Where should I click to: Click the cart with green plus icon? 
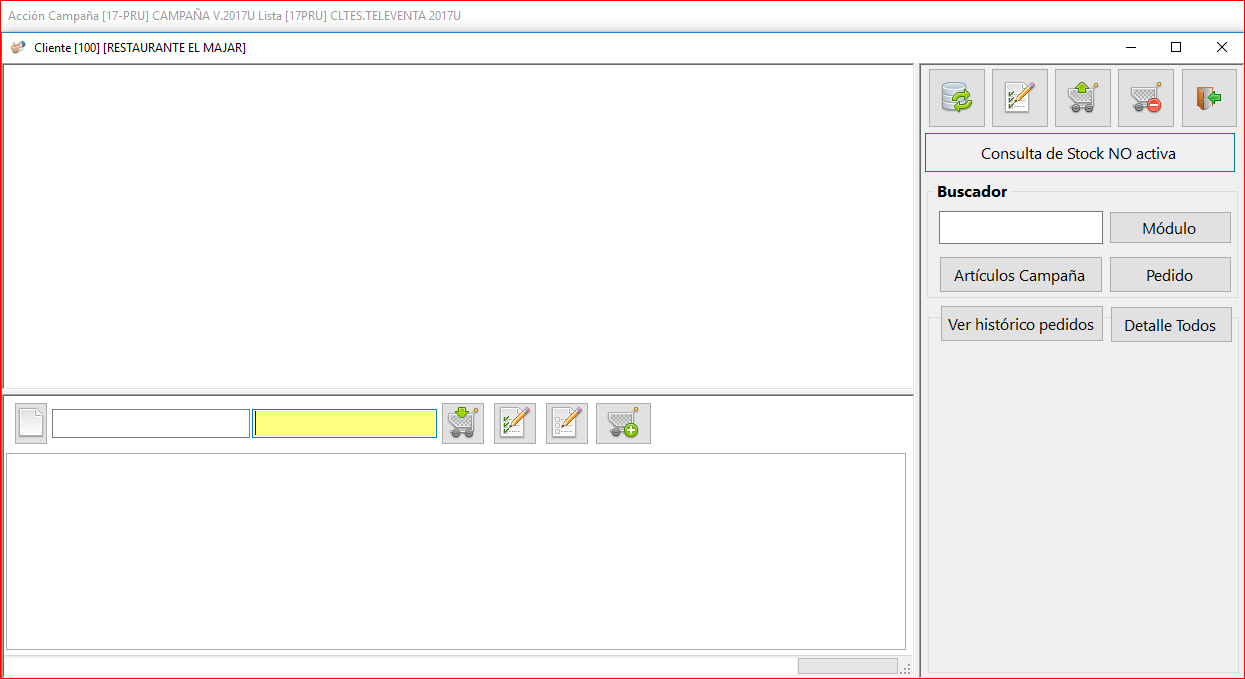(x=623, y=423)
